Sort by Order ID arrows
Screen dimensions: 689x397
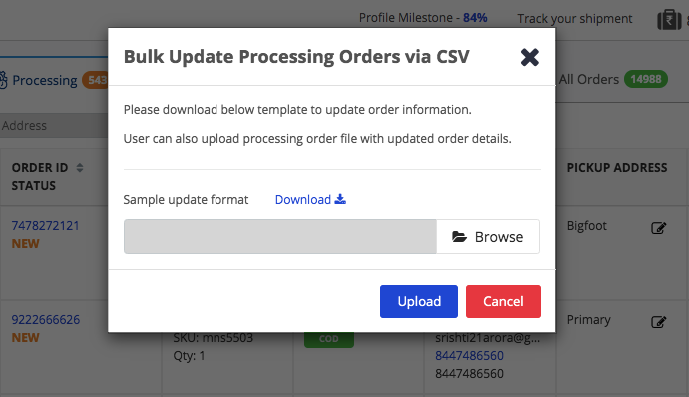pos(80,168)
